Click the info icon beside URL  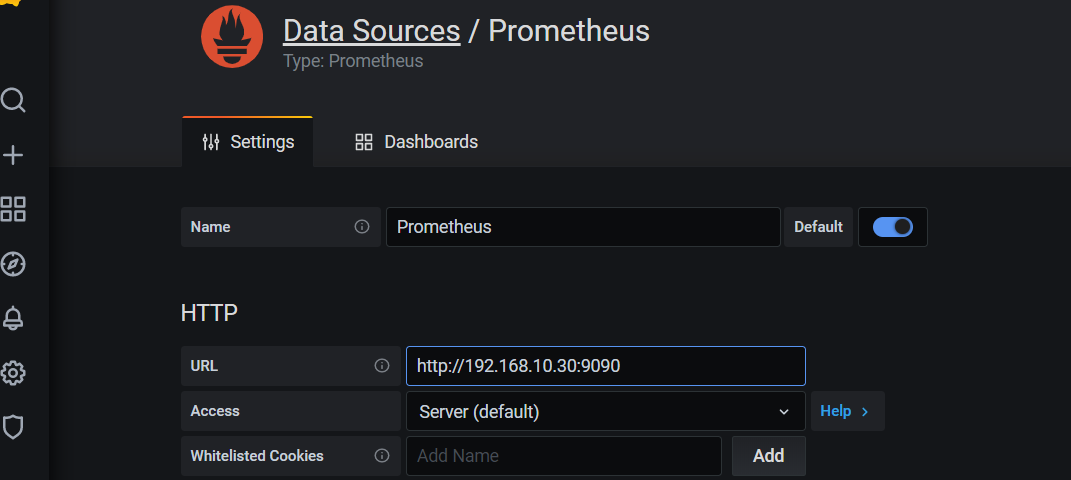[x=382, y=366]
